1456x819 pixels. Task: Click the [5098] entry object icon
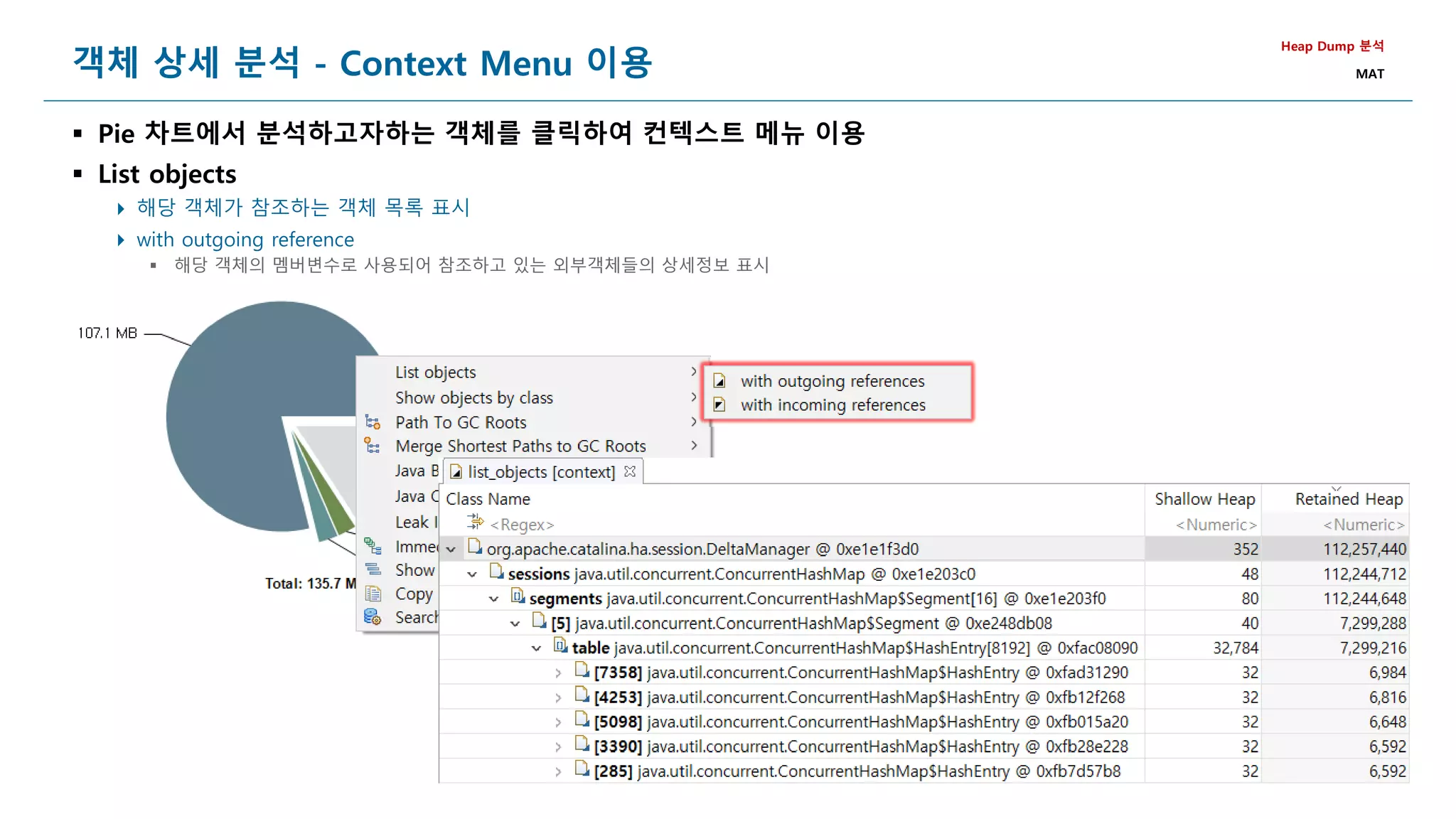tap(582, 719)
